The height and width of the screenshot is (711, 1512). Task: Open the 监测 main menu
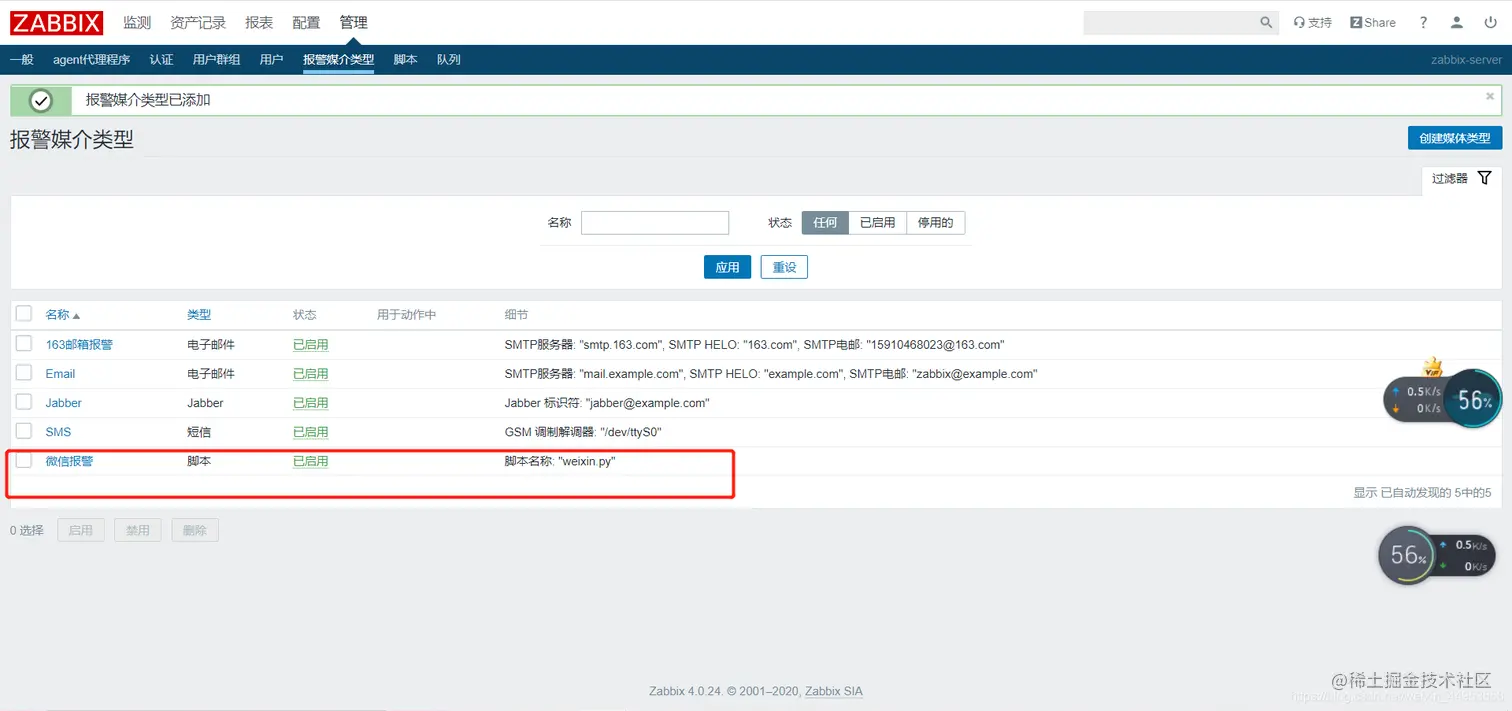click(137, 22)
